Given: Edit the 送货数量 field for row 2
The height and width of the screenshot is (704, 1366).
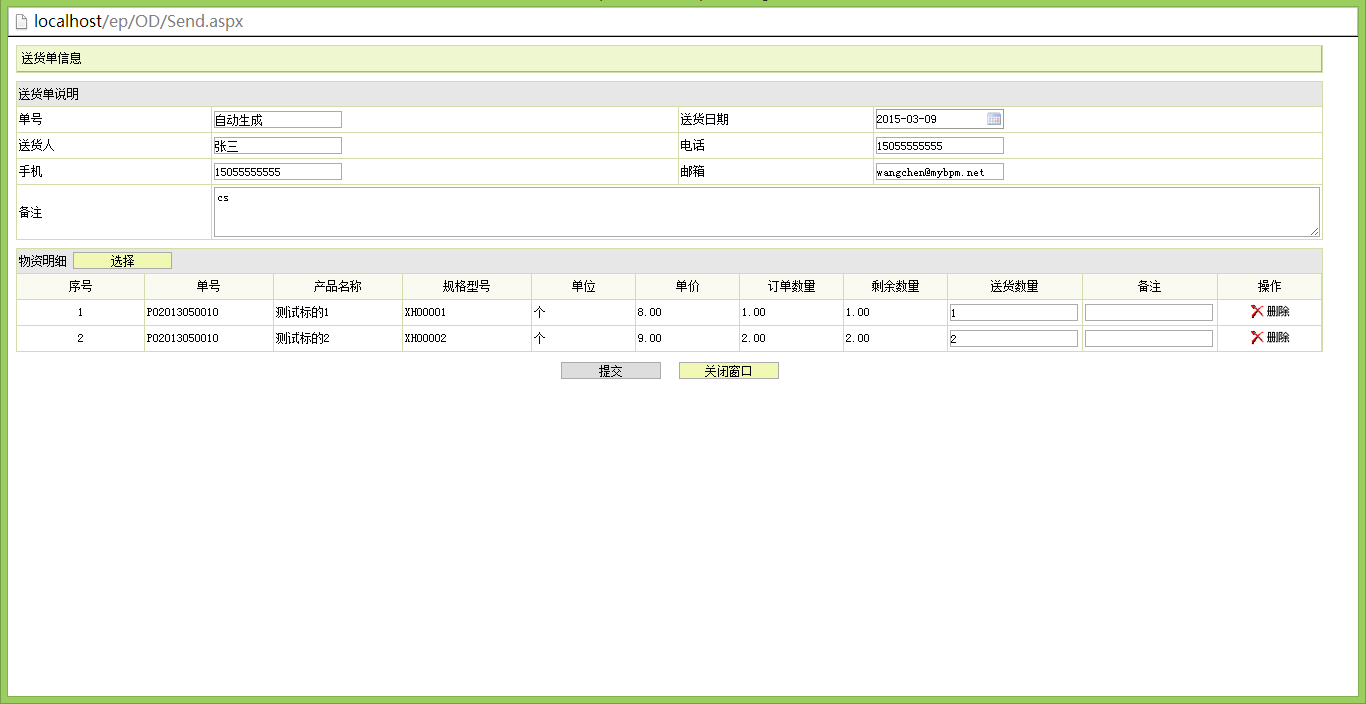Looking at the screenshot, I should click(x=1013, y=339).
